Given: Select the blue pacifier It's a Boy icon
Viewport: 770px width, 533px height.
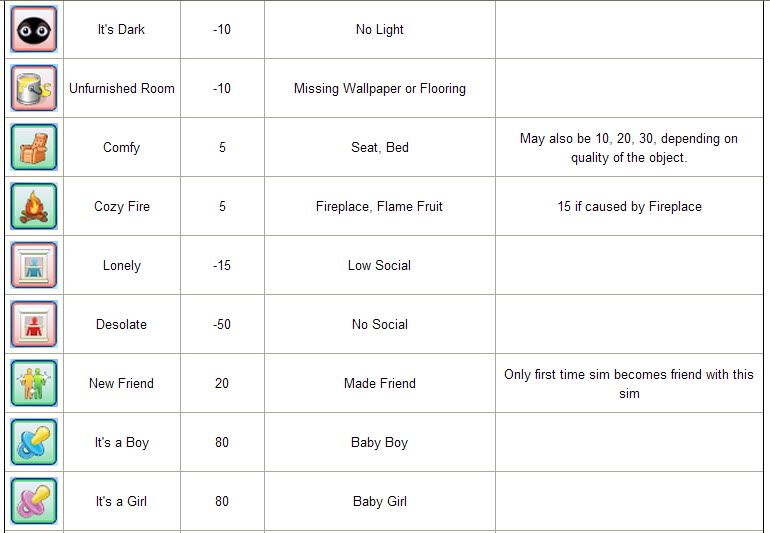Looking at the screenshot, I should [34, 442].
